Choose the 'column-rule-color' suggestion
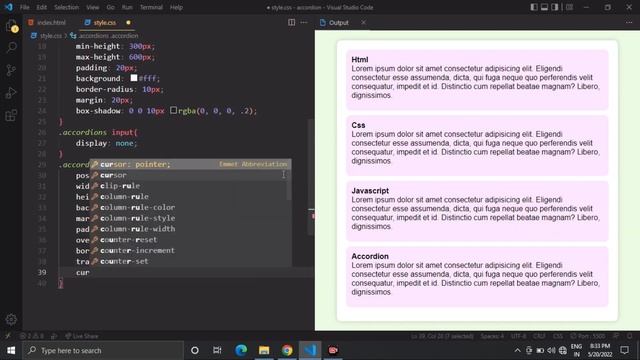The height and width of the screenshot is (360, 640). pos(190,207)
